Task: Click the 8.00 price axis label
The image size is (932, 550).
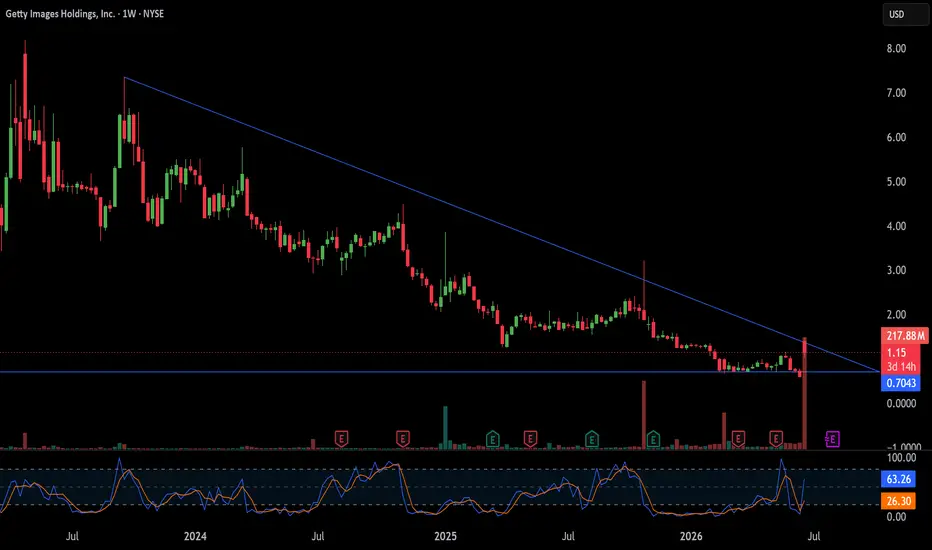Action: (896, 49)
